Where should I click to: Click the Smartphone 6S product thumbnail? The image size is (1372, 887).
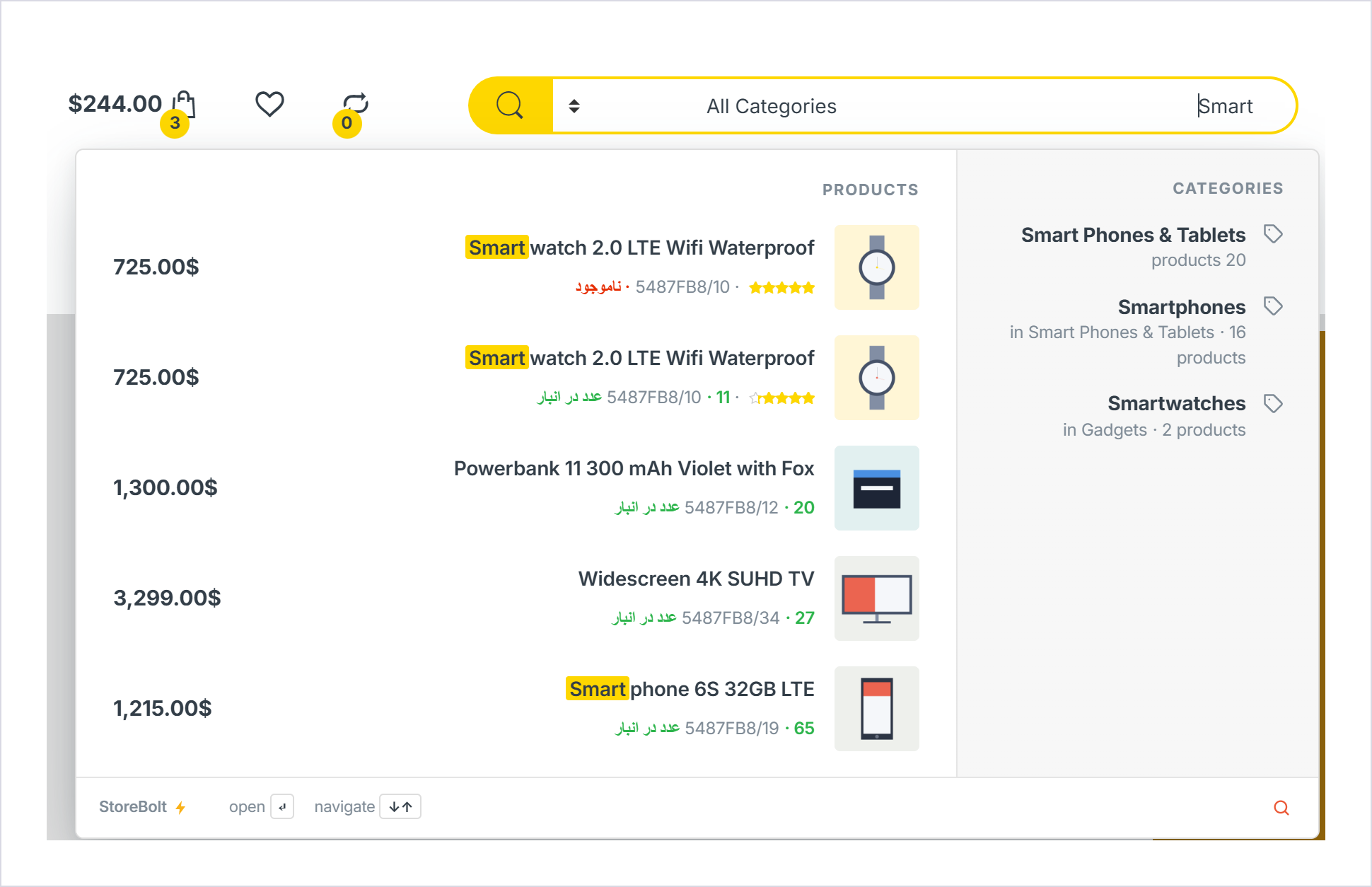(x=877, y=709)
